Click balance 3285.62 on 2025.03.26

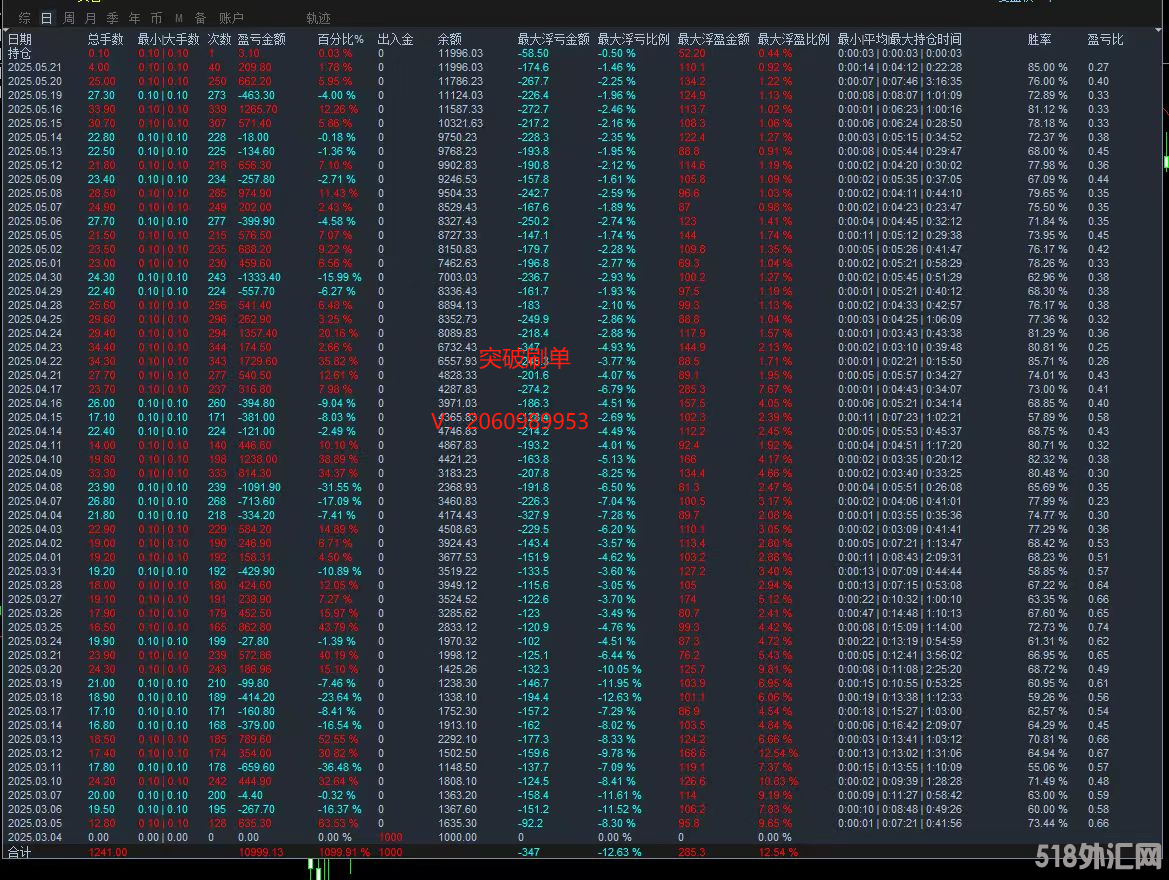coord(457,613)
